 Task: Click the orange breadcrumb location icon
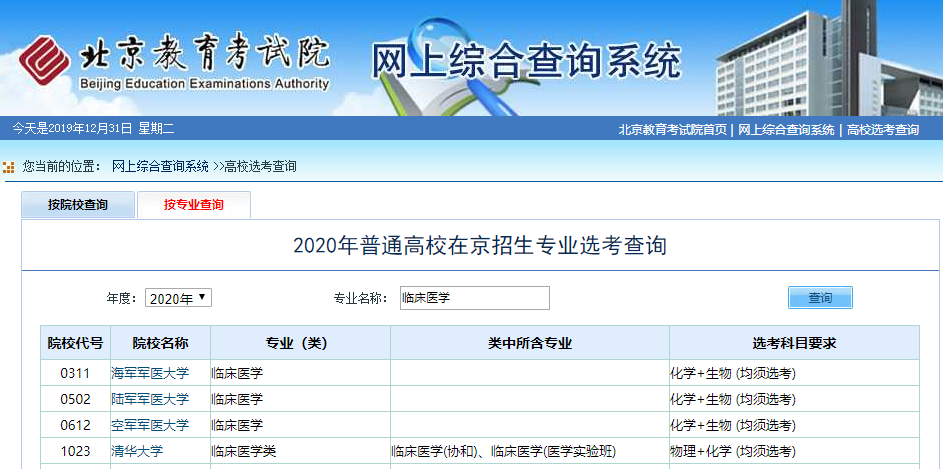[8, 167]
